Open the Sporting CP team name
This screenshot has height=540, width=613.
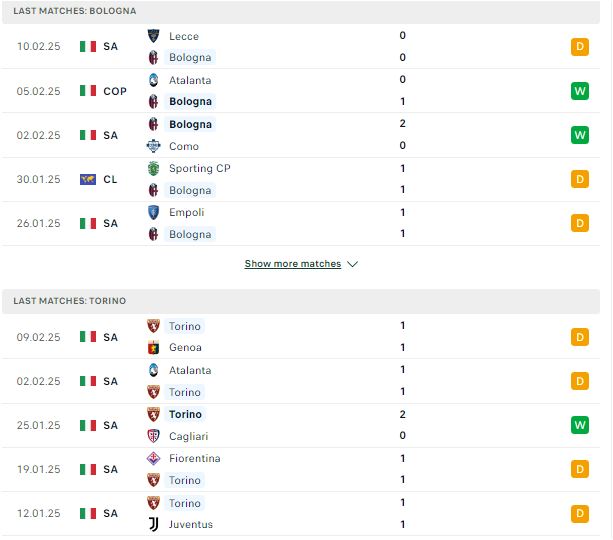click(200, 169)
